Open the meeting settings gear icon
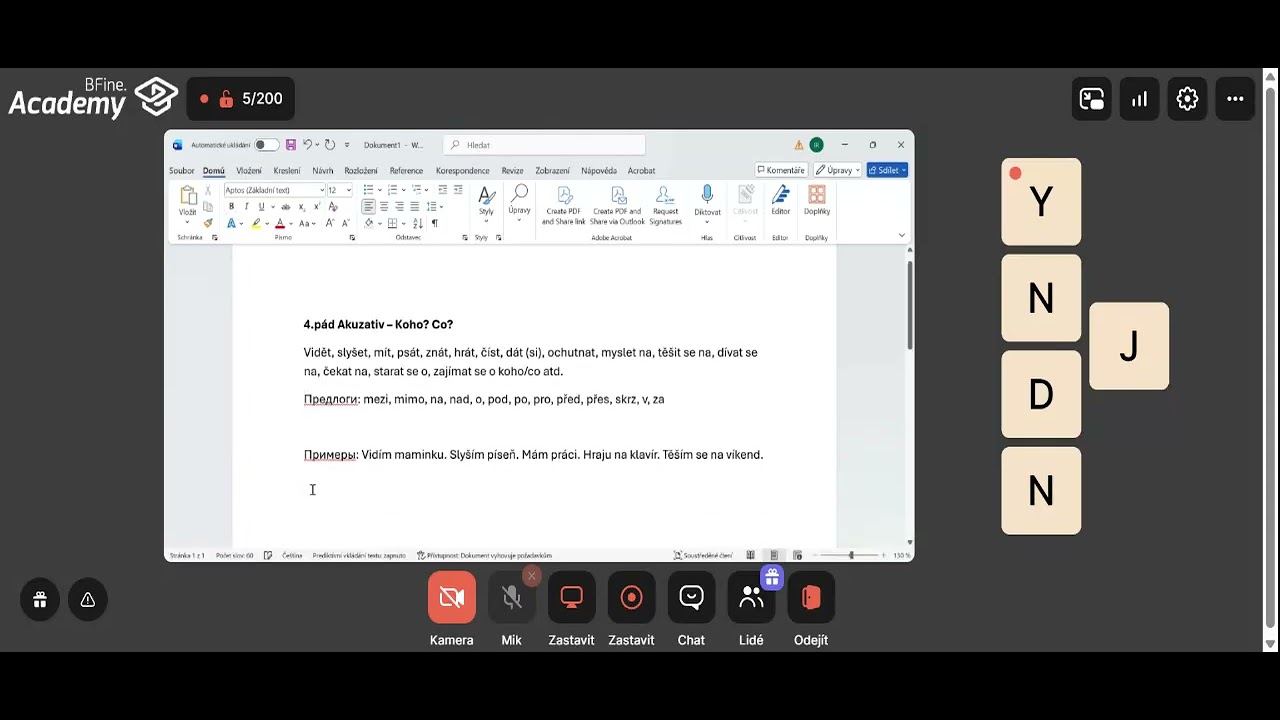The image size is (1280, 720). coord(1187,99)
